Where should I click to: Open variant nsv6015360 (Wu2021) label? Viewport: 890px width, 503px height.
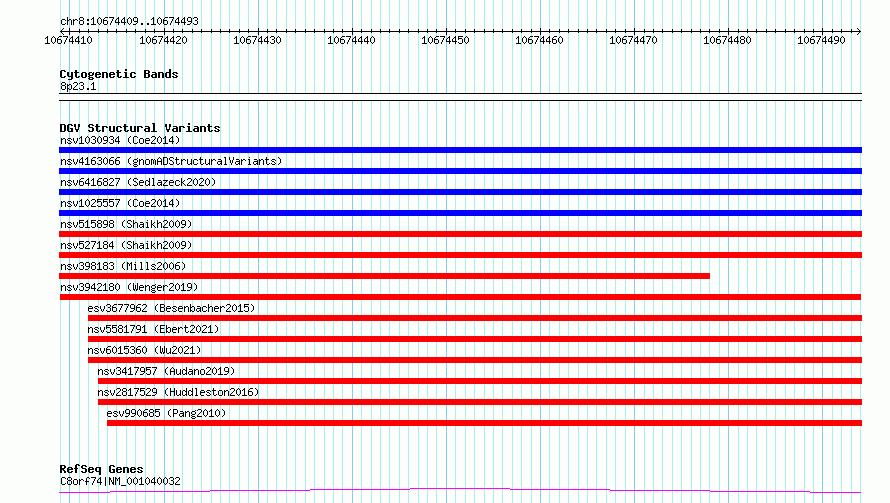(144, 350)
